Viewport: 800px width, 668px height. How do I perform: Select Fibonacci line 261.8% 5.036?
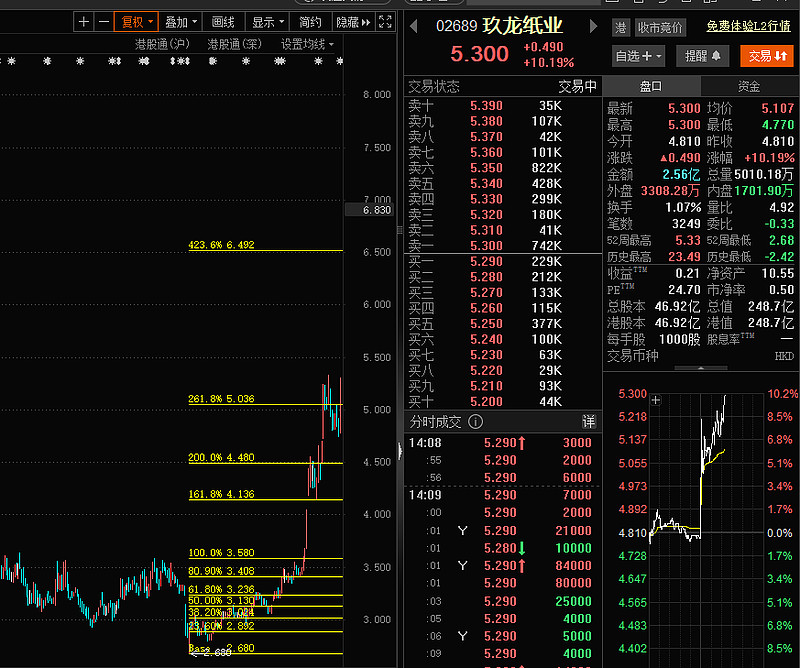[x=265, y=404]
